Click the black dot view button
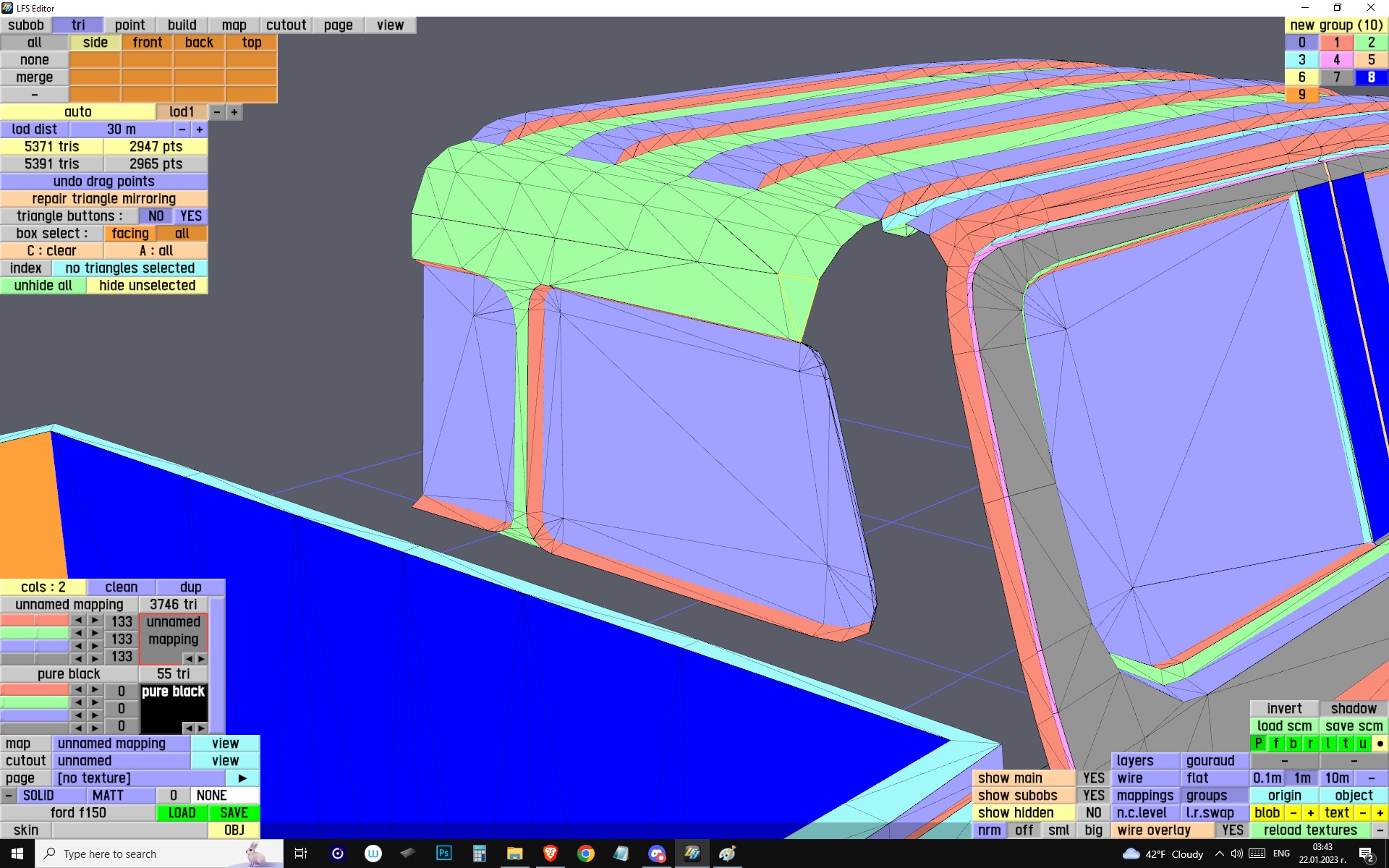The height and width of the screenshot is (868, 1389). click(1380, 744)
